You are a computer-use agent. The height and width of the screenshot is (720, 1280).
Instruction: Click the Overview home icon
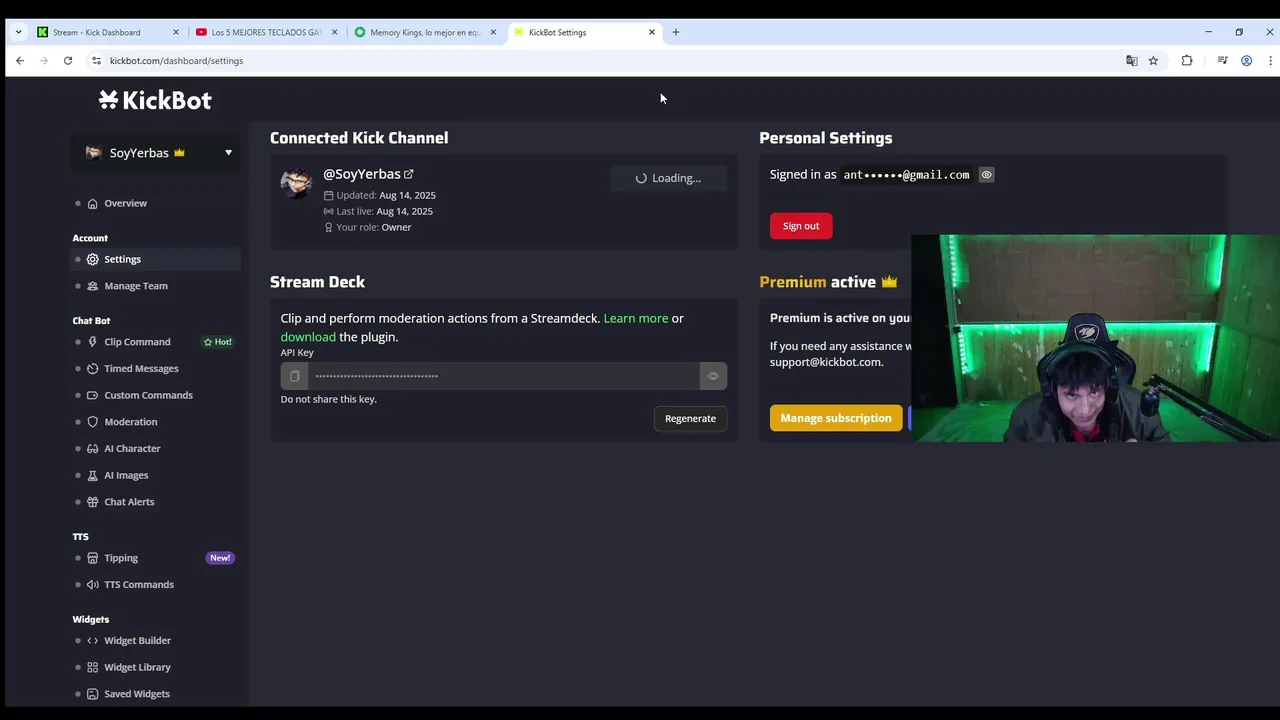tap(92, 203)
